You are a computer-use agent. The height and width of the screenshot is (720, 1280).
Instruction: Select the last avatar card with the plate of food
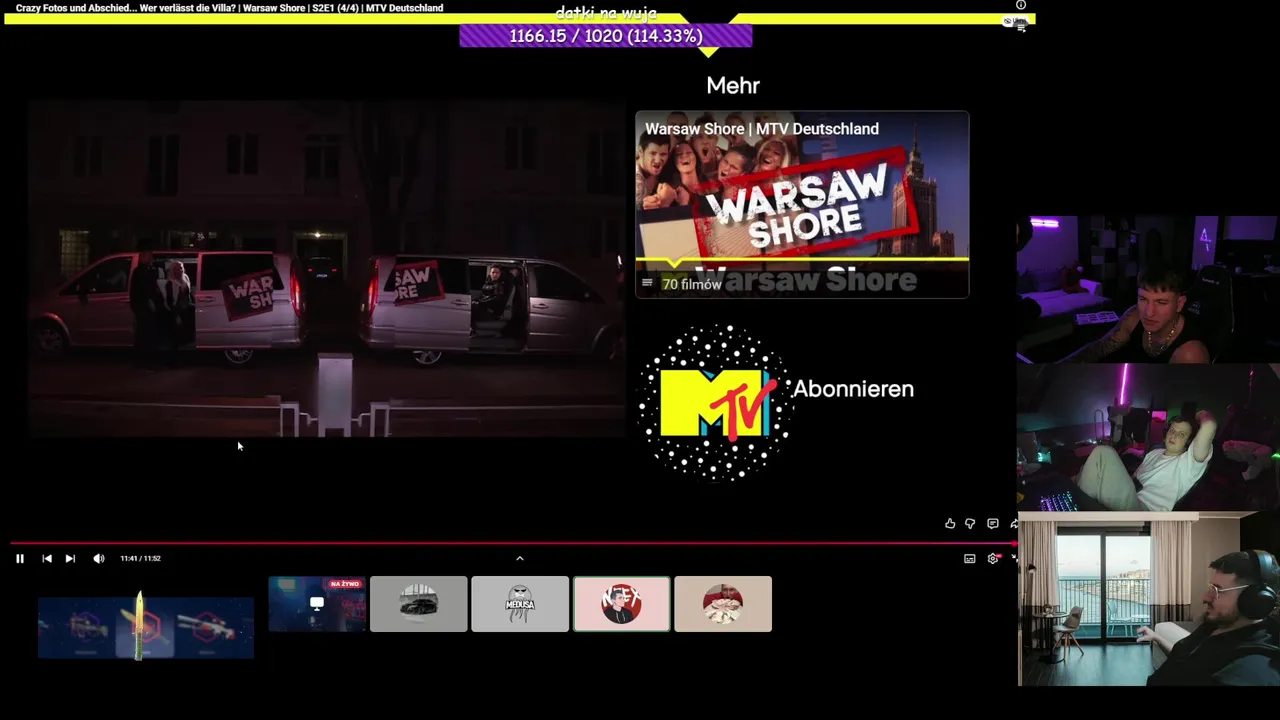[x=723, y=604]
